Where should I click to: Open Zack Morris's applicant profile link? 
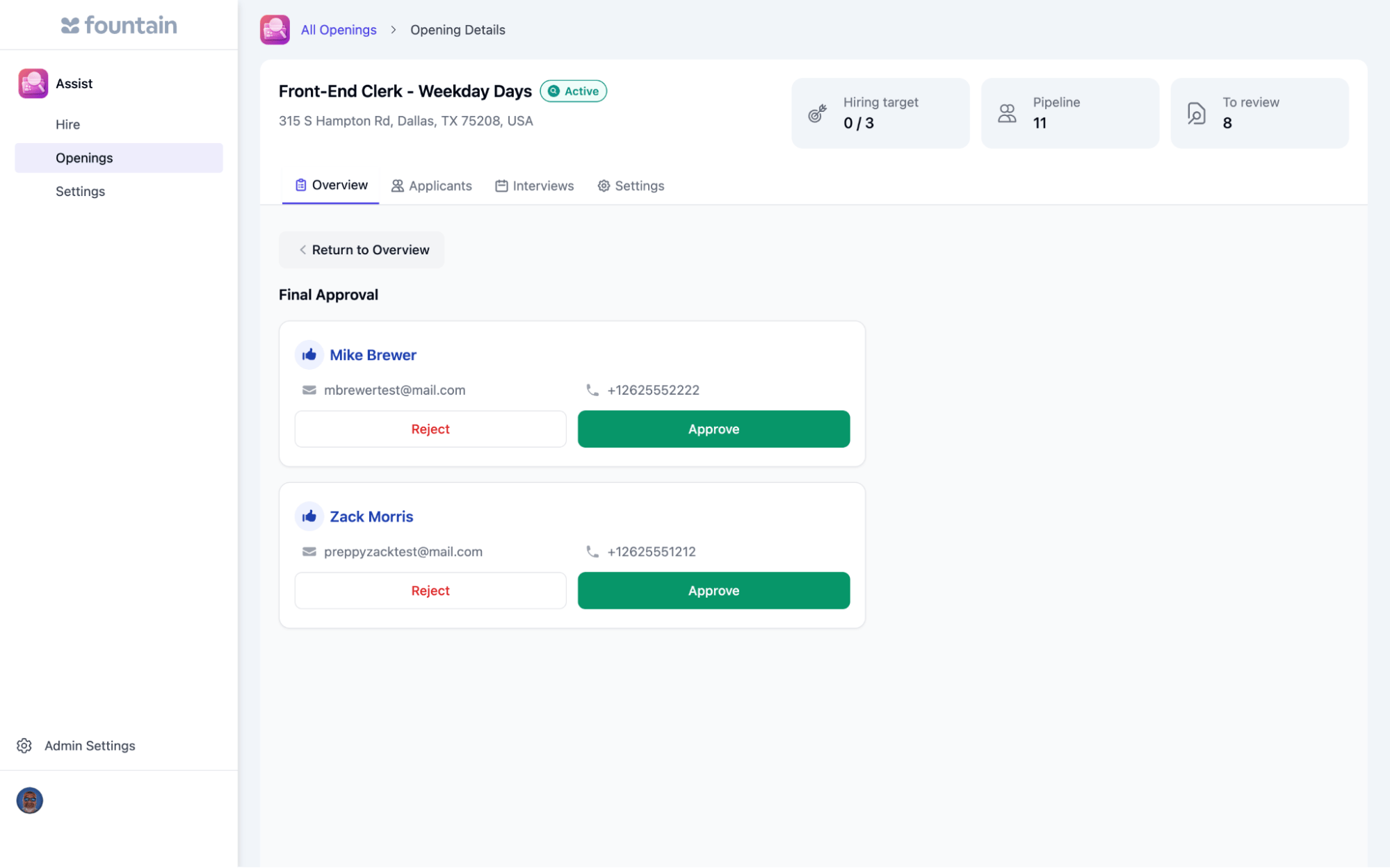[371, 516]
